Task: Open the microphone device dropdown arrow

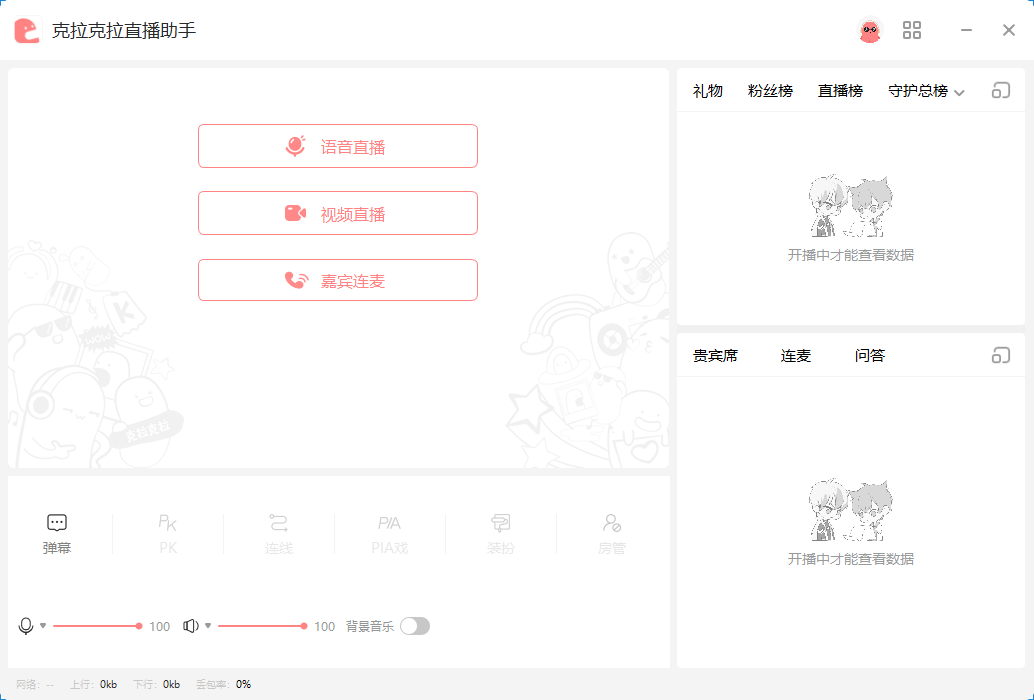Action: pyautogui.click(x=41, y=625)
